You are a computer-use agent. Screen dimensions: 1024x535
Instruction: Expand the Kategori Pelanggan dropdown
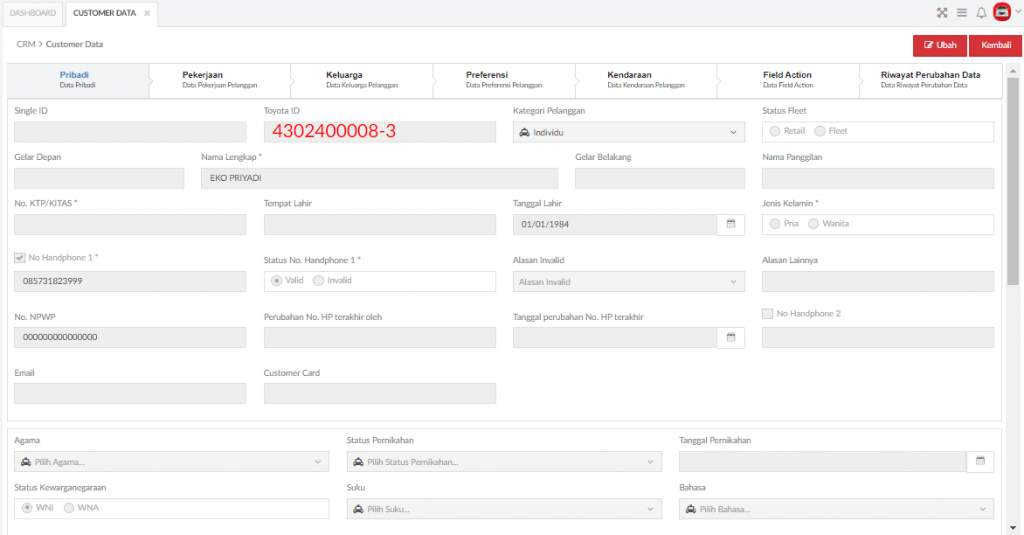click(x=628, y=133)
